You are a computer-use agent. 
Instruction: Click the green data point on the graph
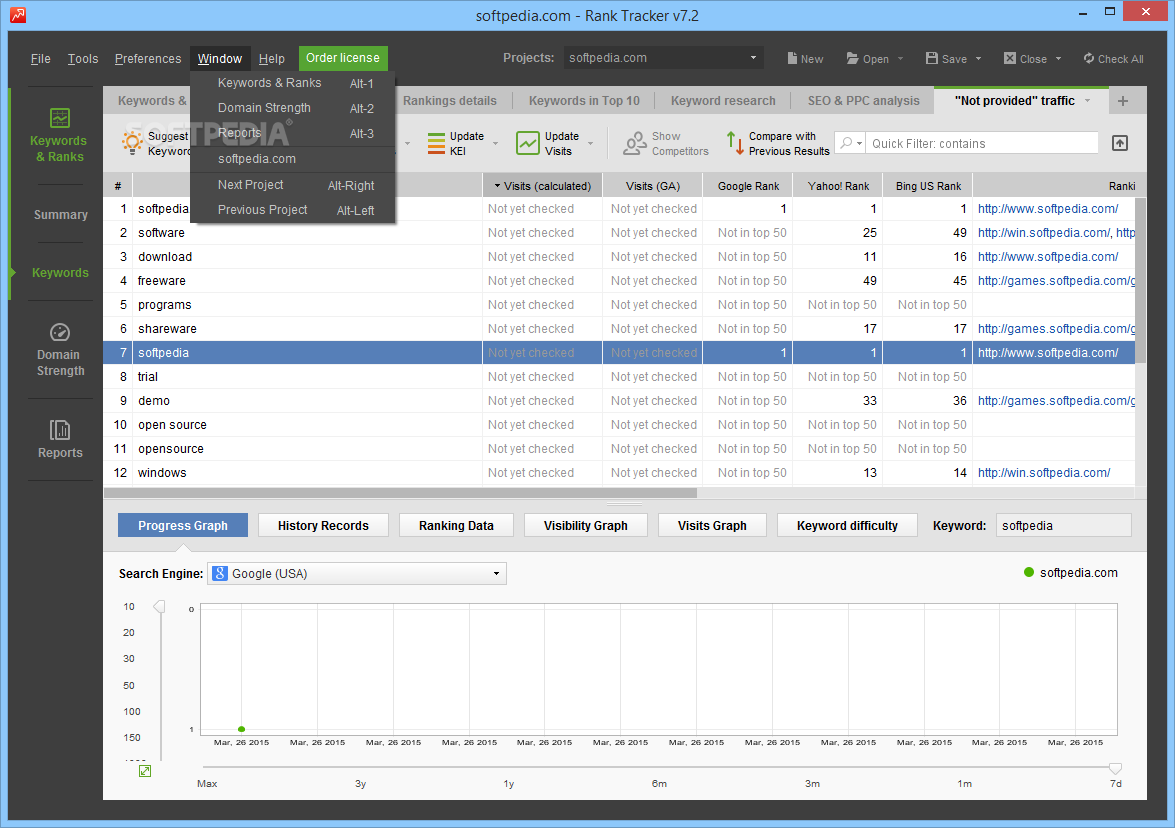(241, 729)
